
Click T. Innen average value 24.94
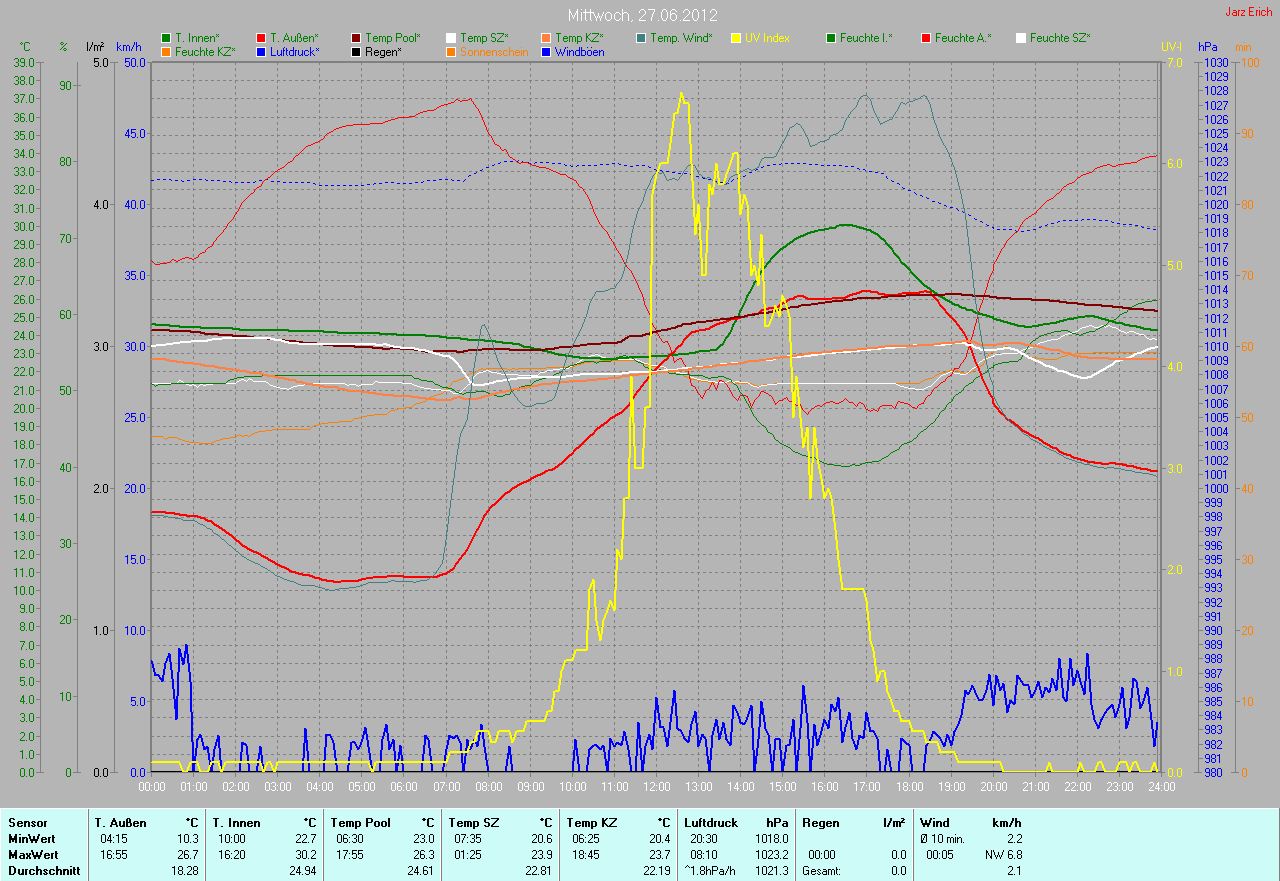[303, 871]
